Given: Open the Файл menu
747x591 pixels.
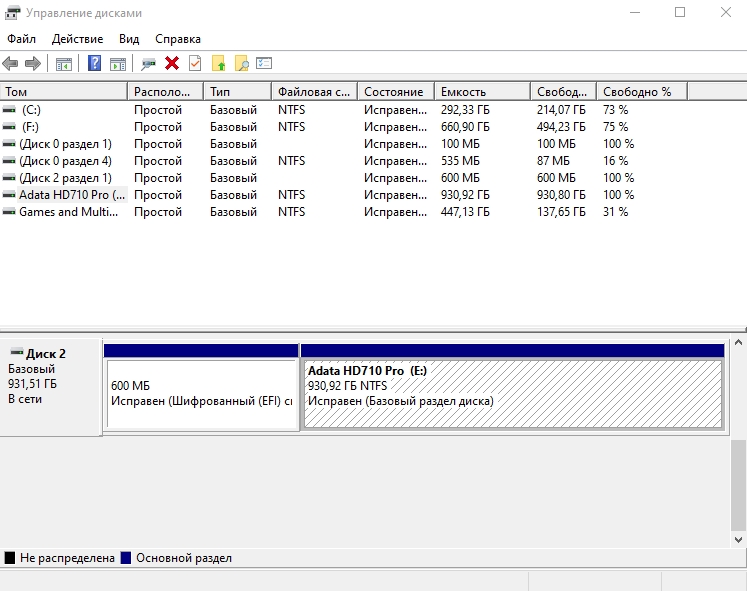Looking at the screenshot, I should pos(21,39).
